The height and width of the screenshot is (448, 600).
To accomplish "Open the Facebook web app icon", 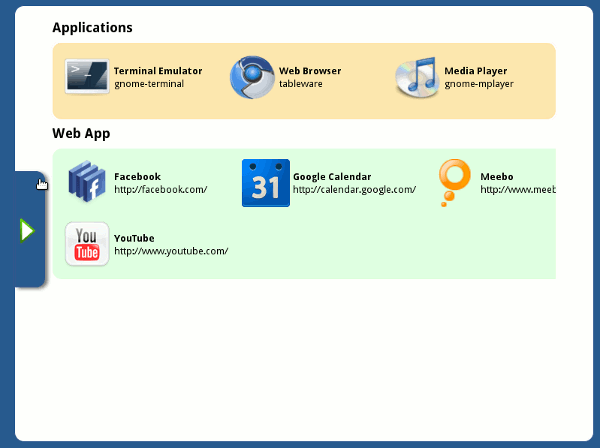I will (87, 182).
